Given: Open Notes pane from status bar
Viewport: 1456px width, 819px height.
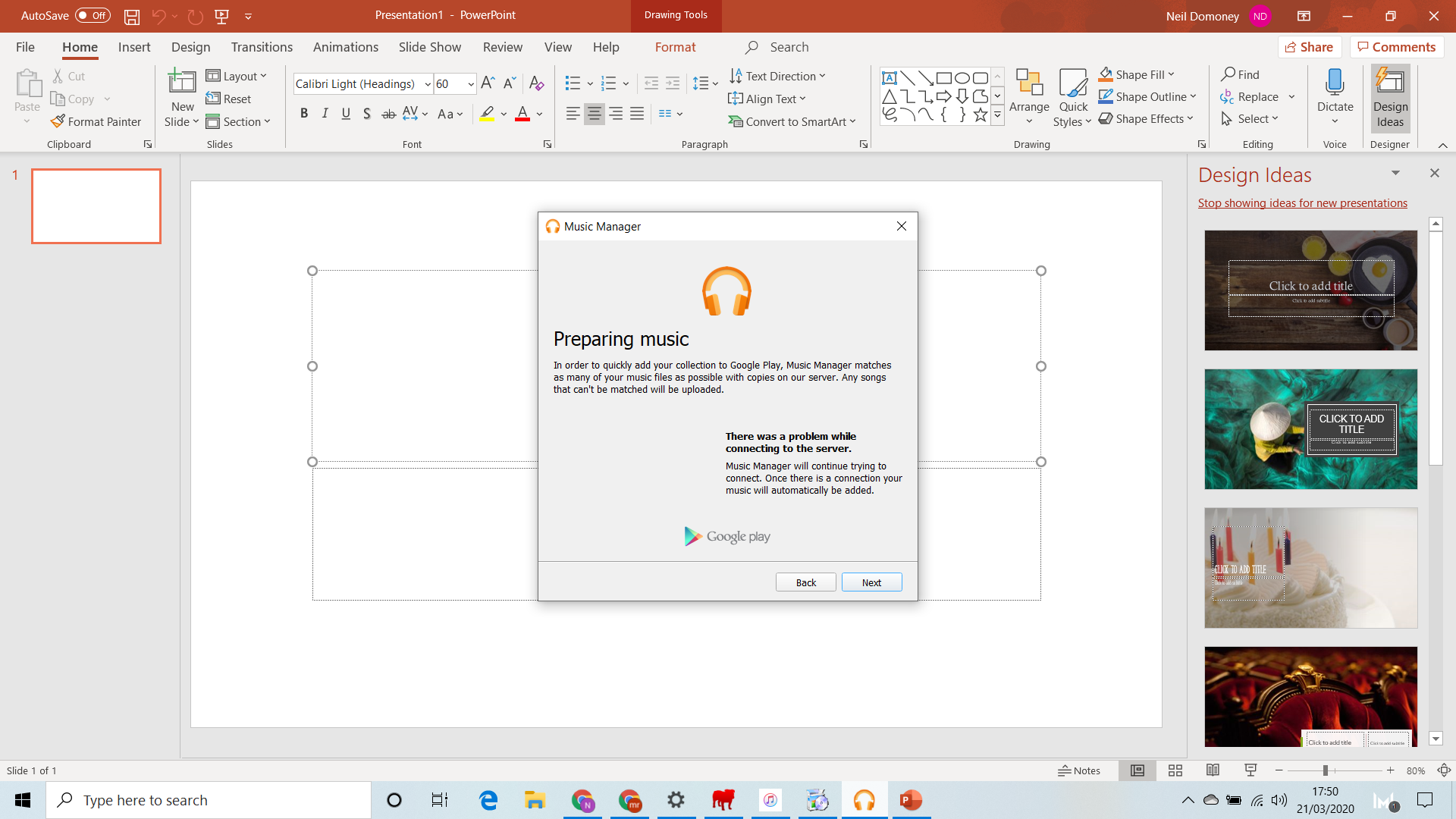Looking at the screenshot, I should [x=1079, y=770].
